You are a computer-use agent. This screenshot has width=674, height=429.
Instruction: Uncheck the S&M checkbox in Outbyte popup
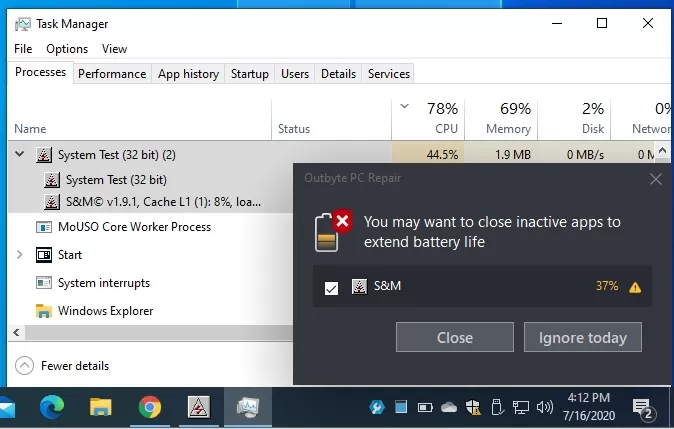(331, 288)
